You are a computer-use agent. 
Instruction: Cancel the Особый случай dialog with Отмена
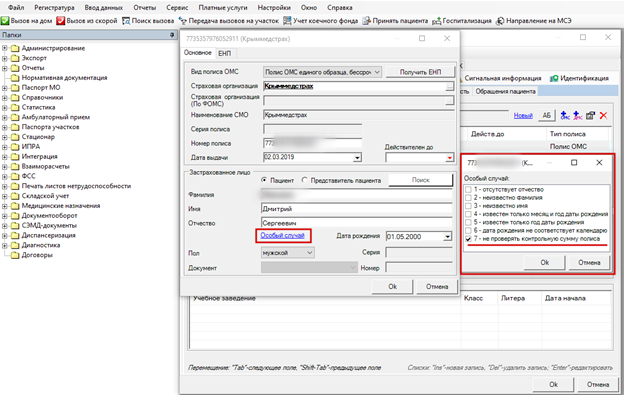(x=589, y=263)
